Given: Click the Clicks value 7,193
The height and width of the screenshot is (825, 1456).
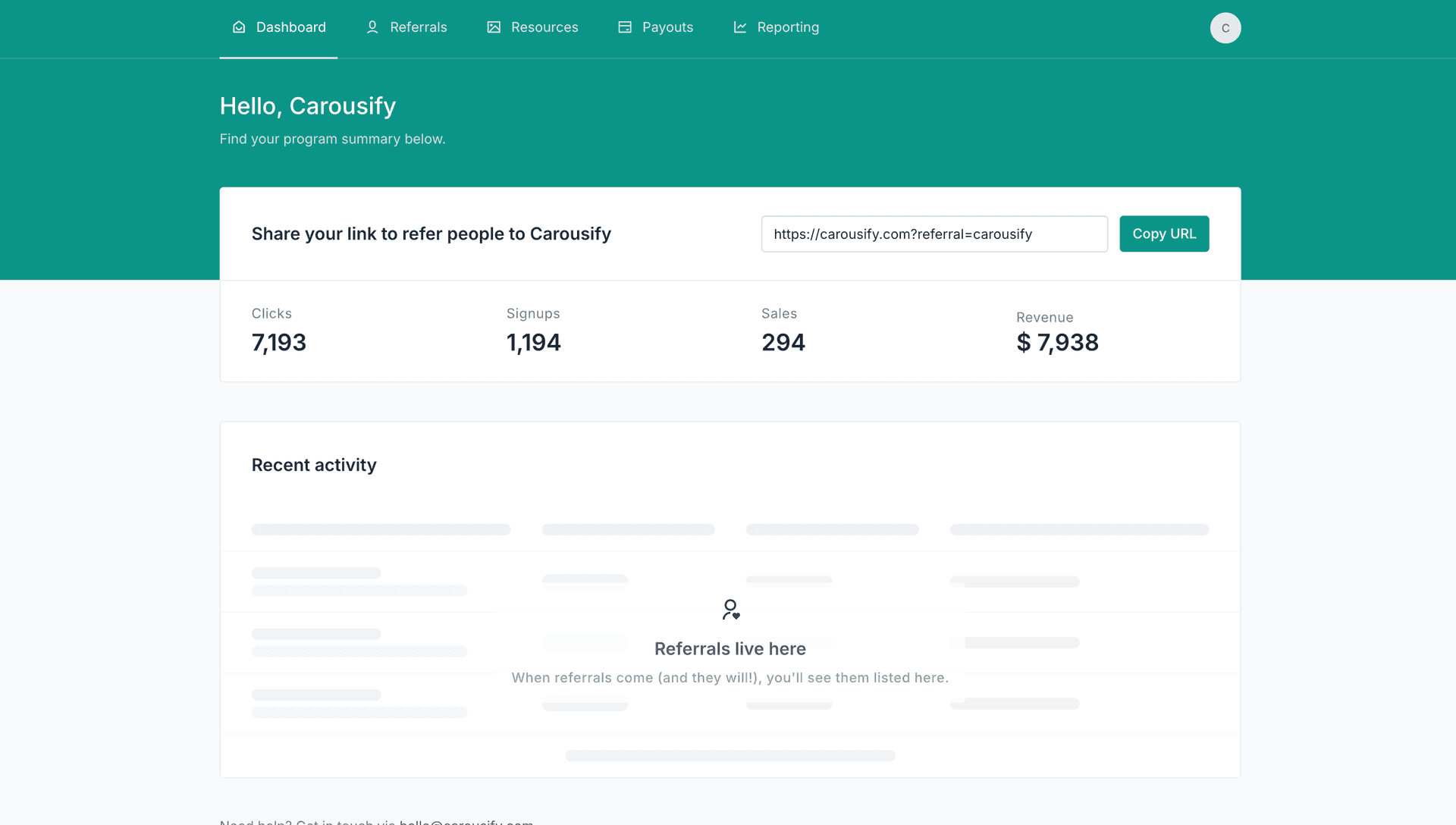Looking at the screenshot, I should click(279, 343).
